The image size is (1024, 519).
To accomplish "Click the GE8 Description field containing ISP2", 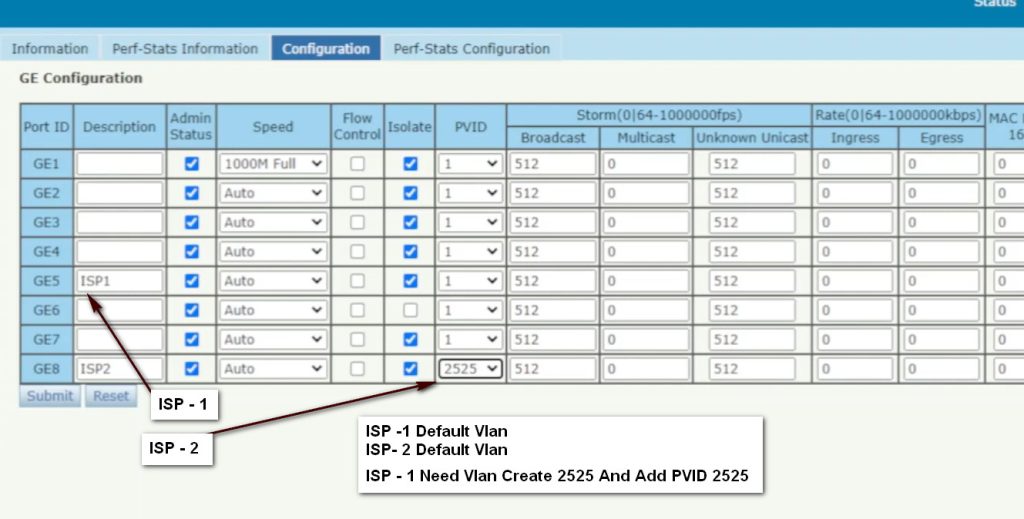I will pos(120,369).
